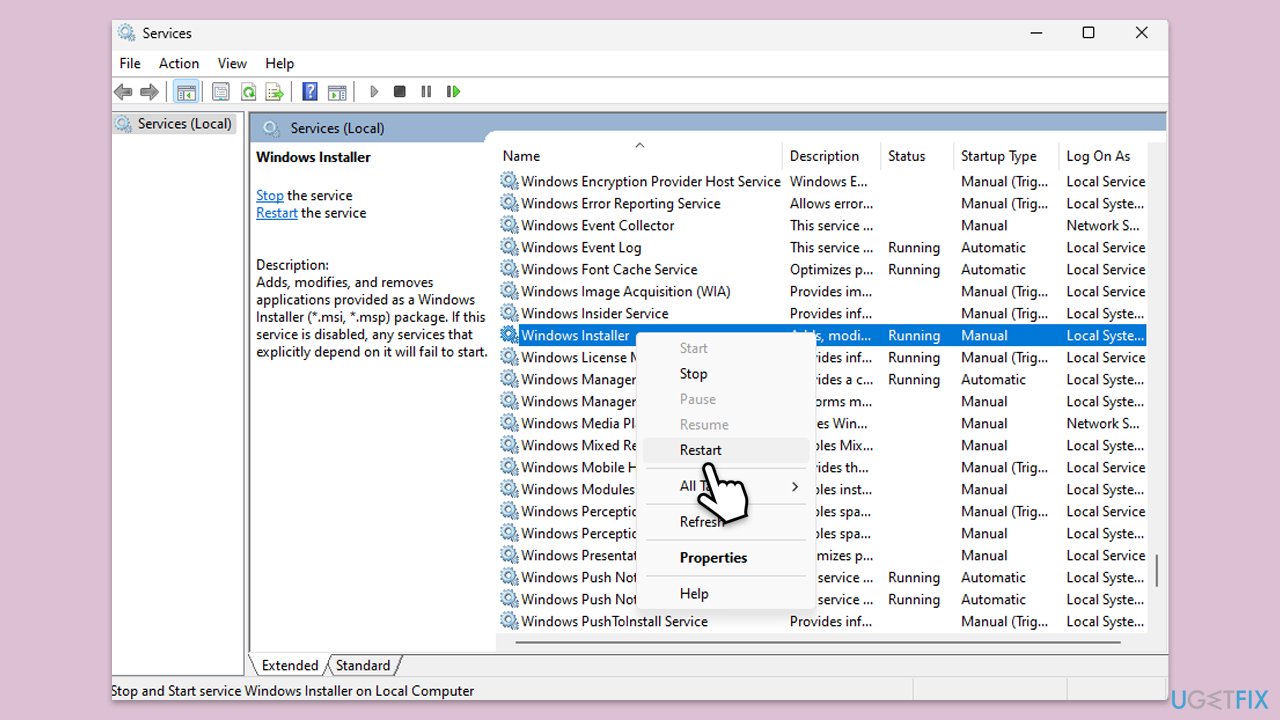
Task: Pause the service using the pause toolbar icon
Action: click(x=426, y=91)
